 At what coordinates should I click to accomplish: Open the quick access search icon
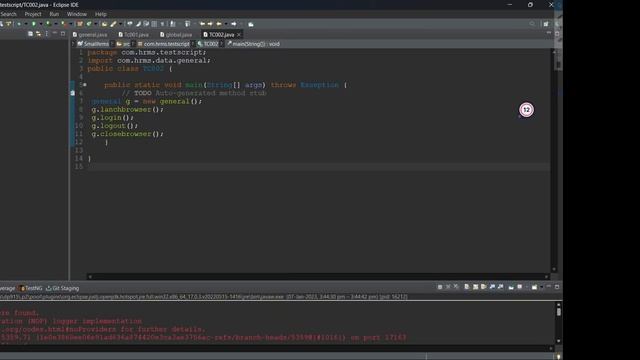point(532,24)
